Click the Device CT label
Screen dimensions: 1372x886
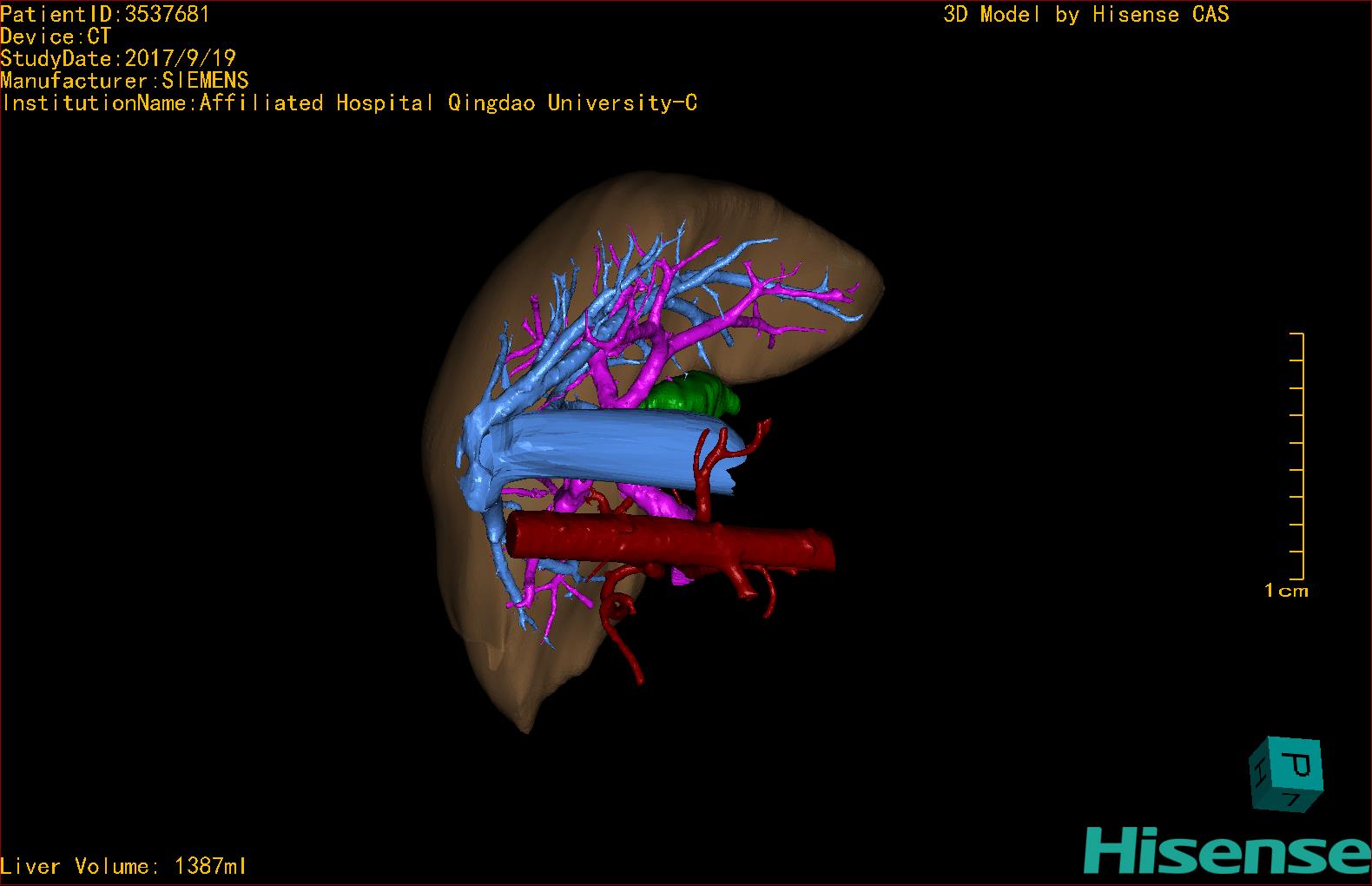pyautogui.click(x=56, y=36)
